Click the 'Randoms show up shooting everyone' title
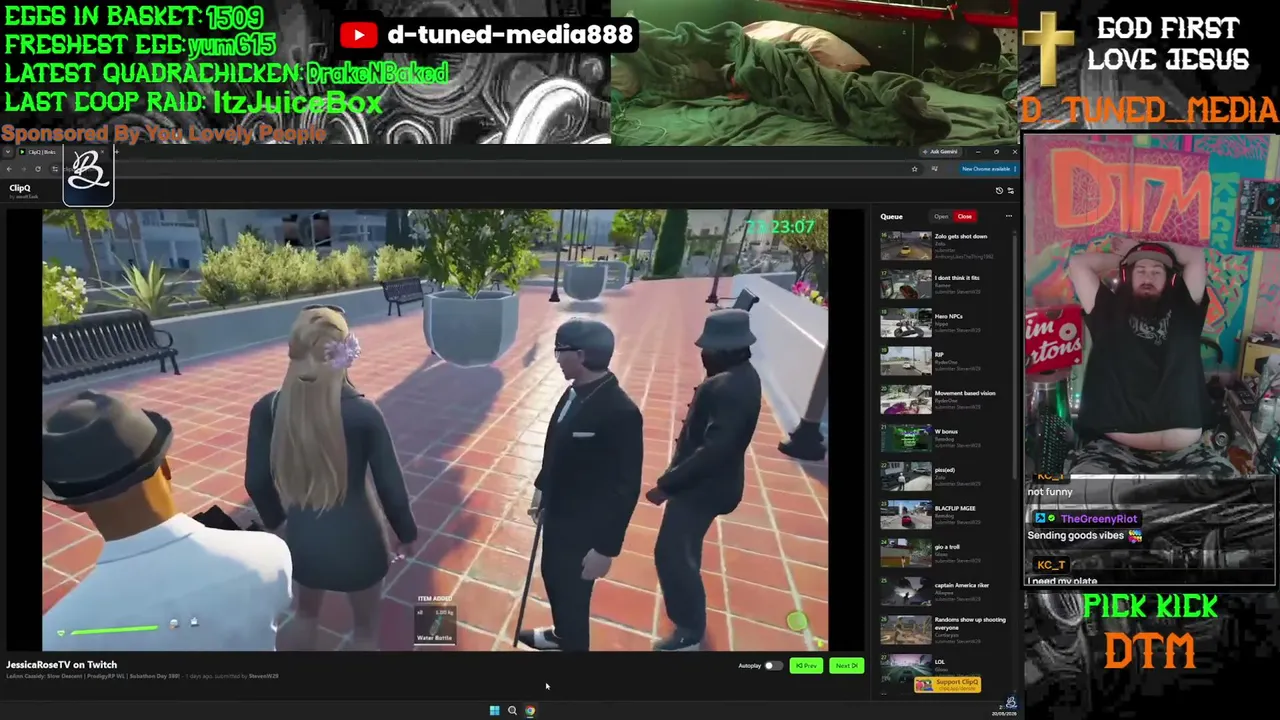Viewport: 1280px width, 720px height. pyautogui.click(x=970, y=624)
